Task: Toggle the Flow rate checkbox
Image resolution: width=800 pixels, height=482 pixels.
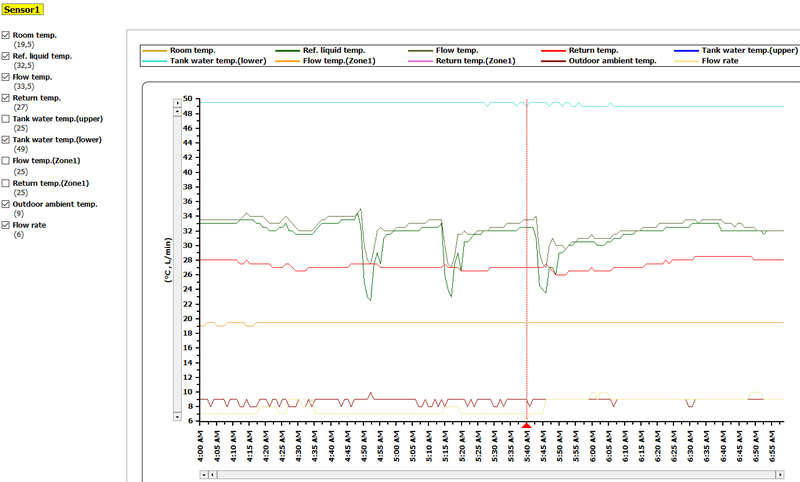Action: tap(6, 225)
